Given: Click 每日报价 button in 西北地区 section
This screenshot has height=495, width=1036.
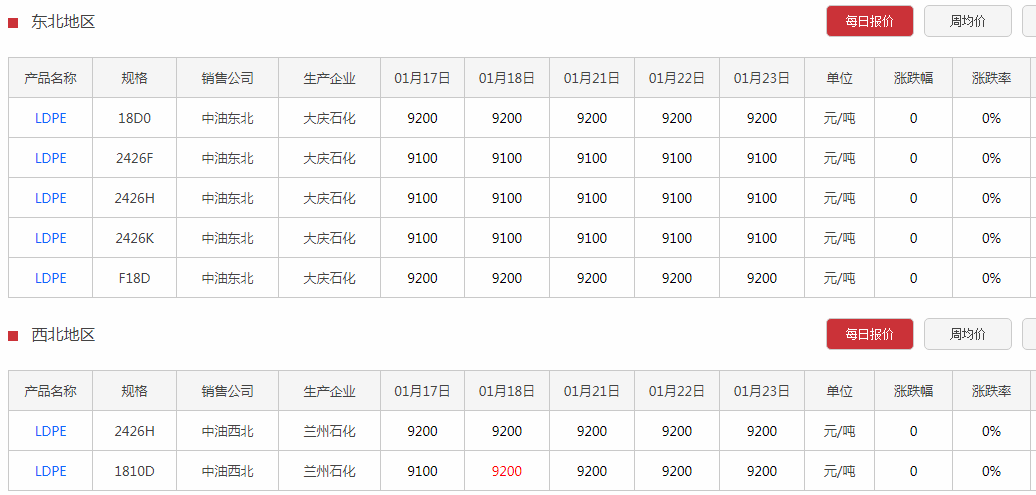Looking at the screenshot, I should 870,334.
